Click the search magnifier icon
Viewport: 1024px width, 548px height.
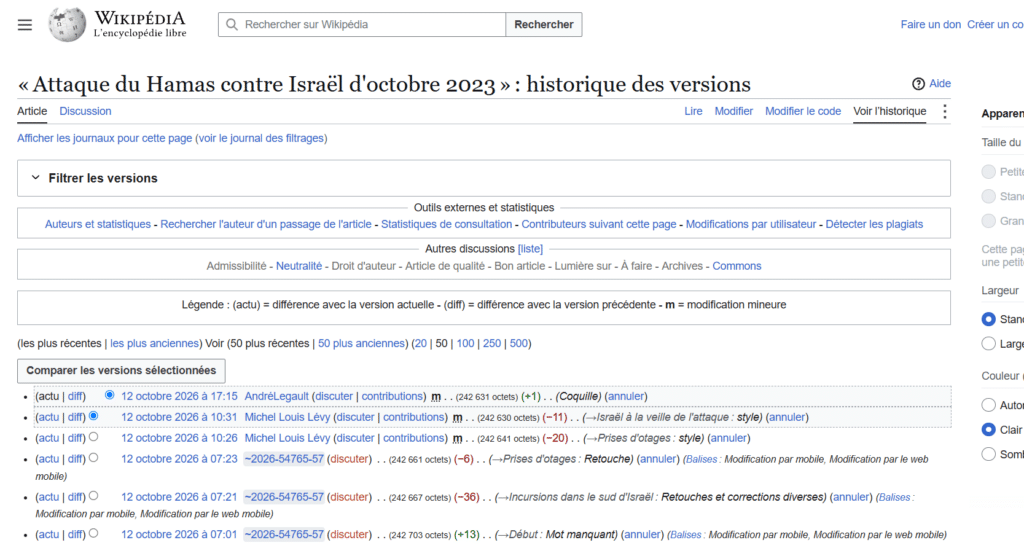click(231, 25)
